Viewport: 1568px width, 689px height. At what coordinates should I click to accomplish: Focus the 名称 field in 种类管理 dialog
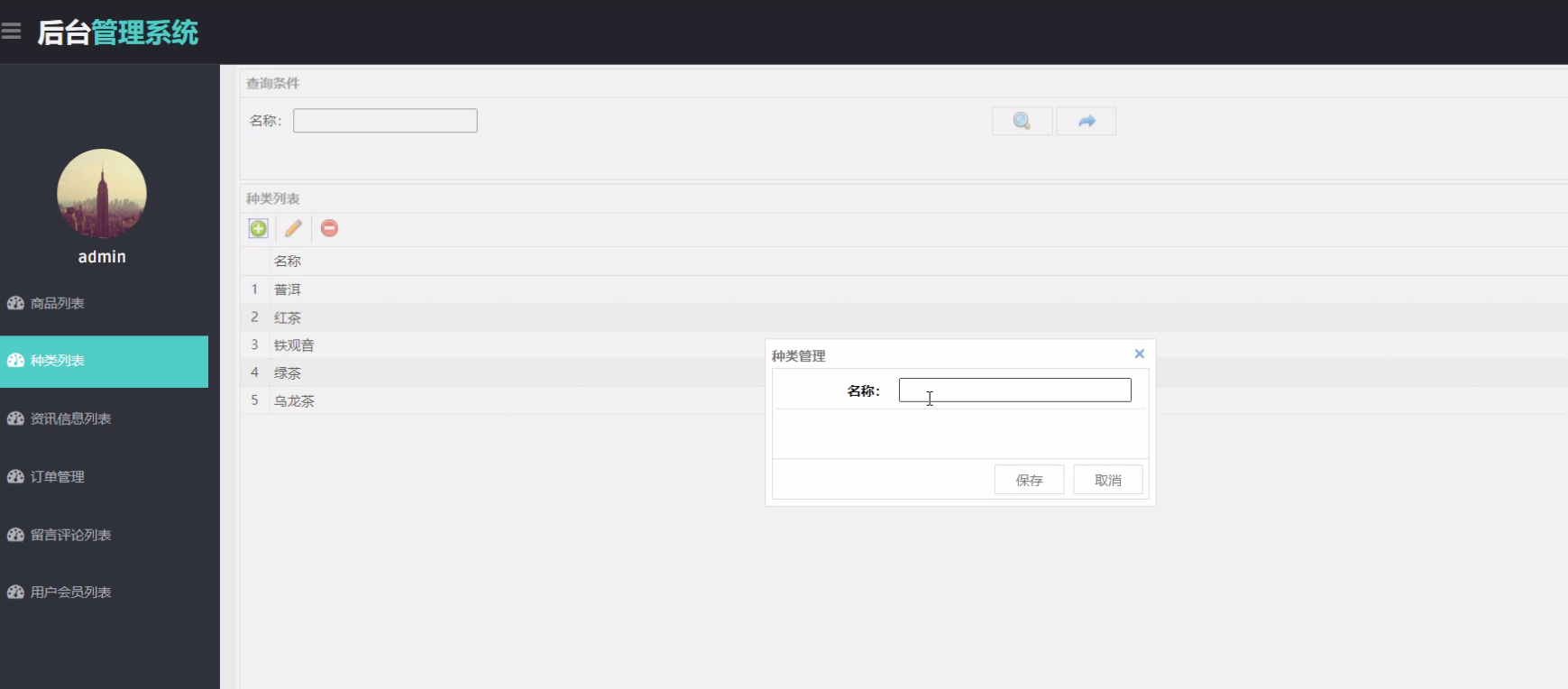(1015, 390)
